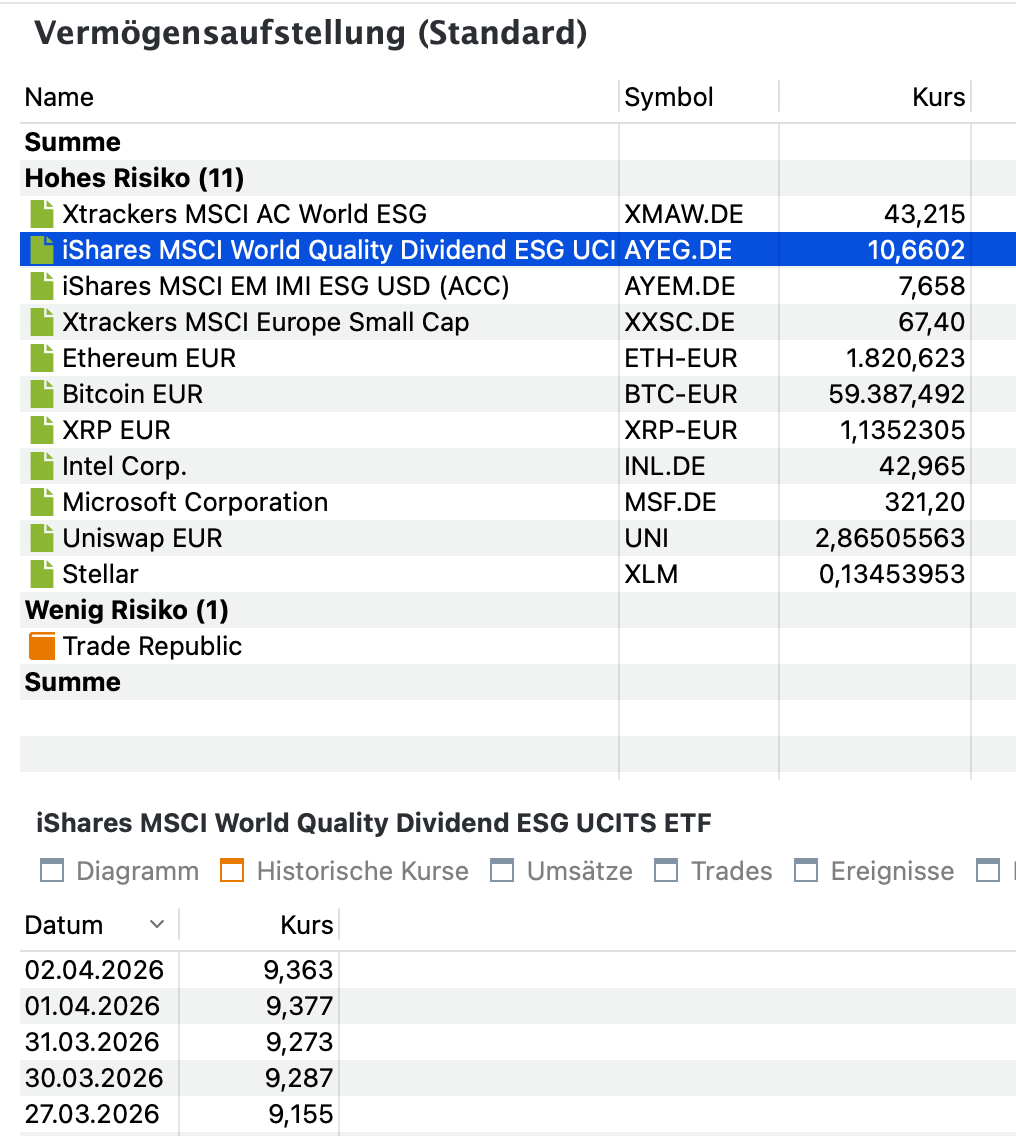The height and width of the screenshot is (1136, 1016).
Task: Open the Ereignisse tab
Action: [875, 871]
